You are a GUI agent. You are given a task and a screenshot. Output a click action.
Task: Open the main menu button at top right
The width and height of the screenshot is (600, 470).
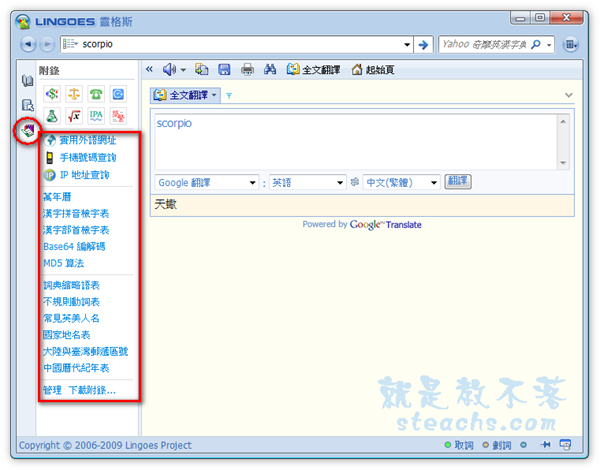coord(570,44)
